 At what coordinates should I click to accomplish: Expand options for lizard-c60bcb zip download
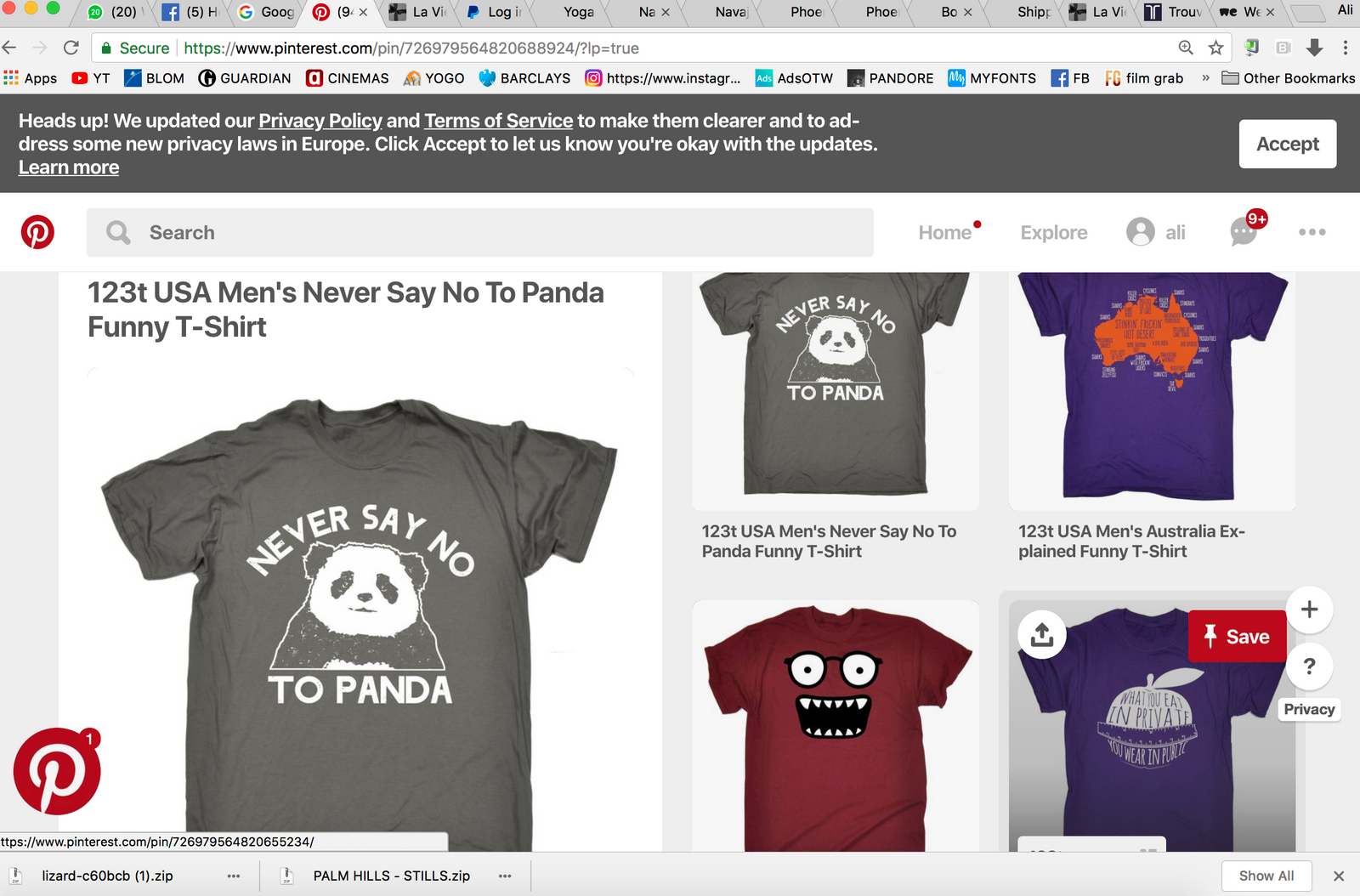pyautogui.click(x=234, y=876)
